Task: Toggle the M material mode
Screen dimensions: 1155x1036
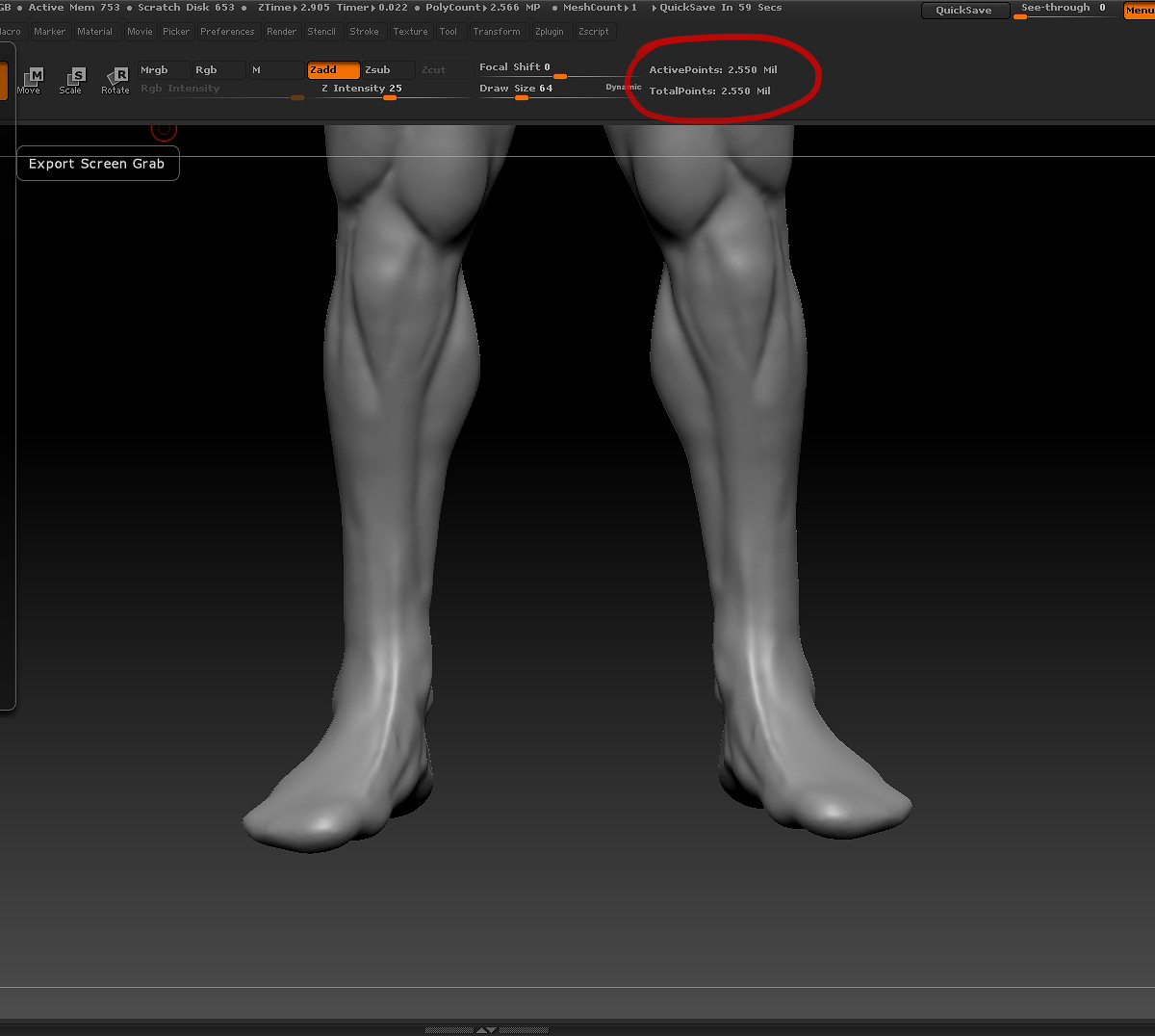Action: [276, 70]
